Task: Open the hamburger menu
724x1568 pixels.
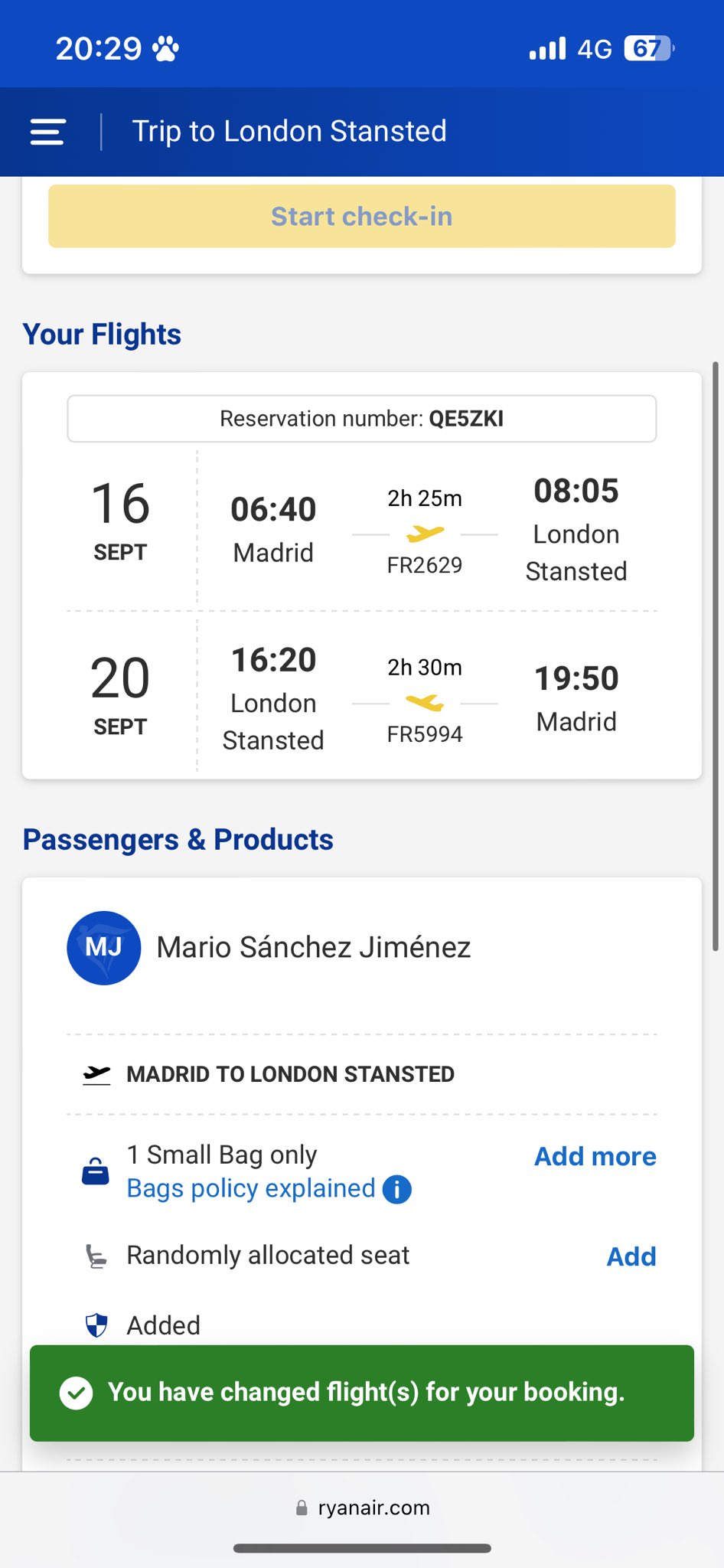Action: (47, 132)
